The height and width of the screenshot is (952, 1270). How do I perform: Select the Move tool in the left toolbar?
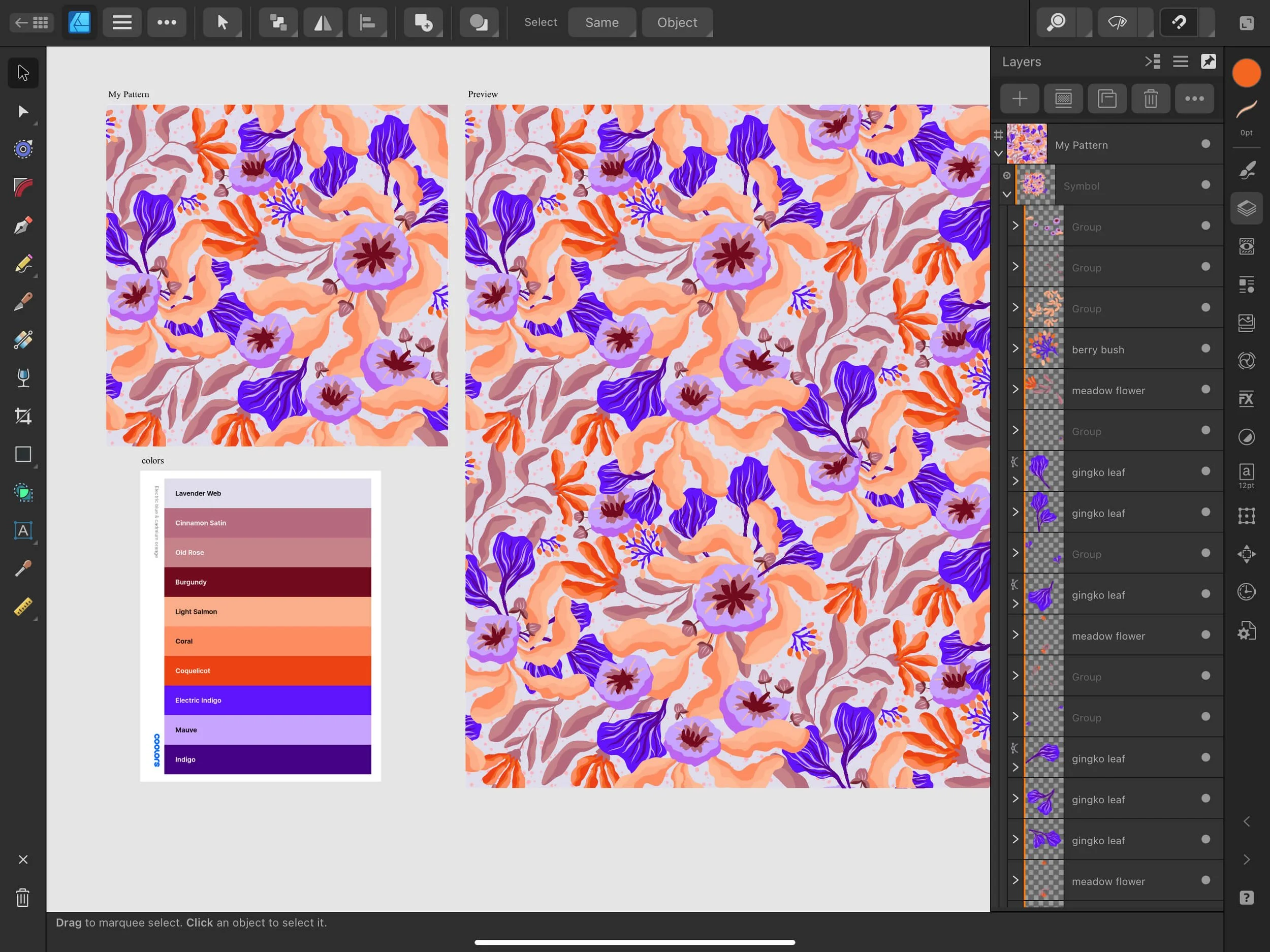coord(23,72)
